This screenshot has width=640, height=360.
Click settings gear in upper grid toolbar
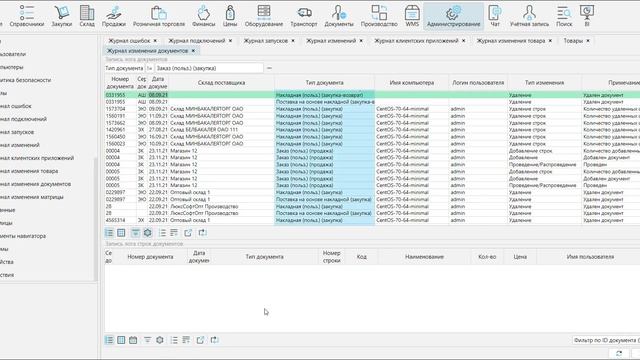[148, 233]
